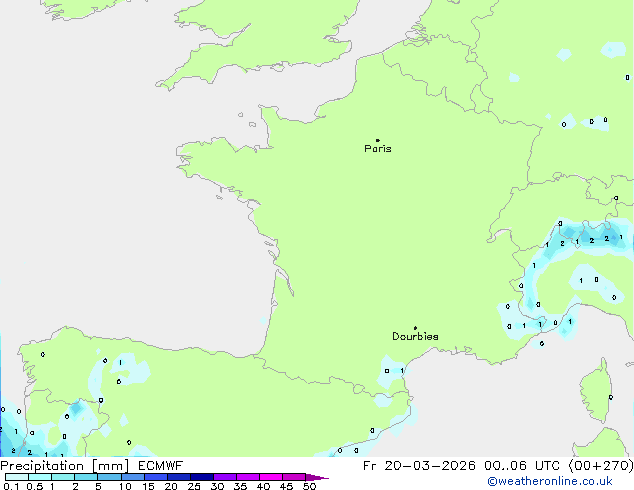Pick the 0.5–1 mm legend swatch
The image size is (634, 490).
(x=40, y=477)
